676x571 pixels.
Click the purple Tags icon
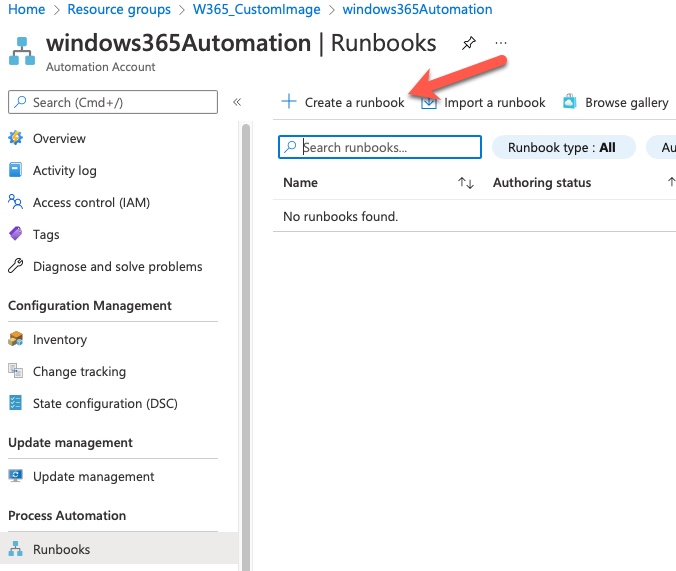tap(16, 234)
